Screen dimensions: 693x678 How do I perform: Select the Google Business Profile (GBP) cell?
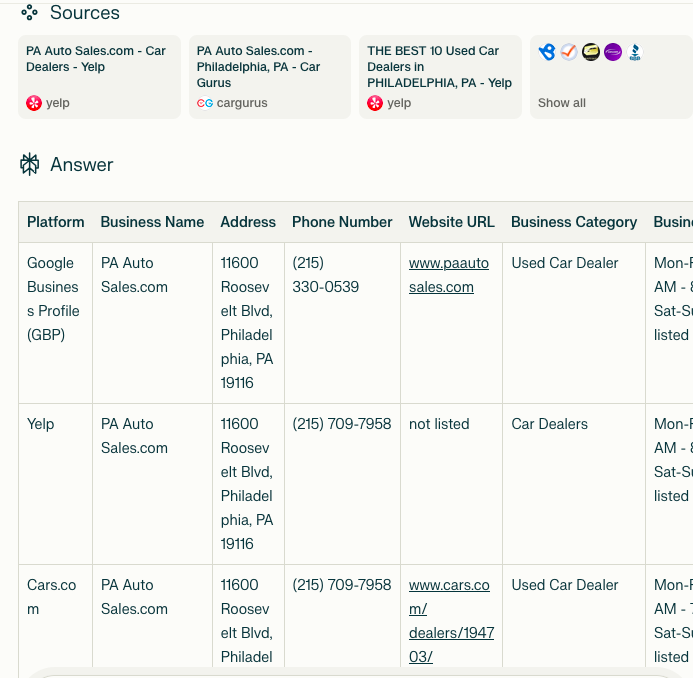[53, 299]
